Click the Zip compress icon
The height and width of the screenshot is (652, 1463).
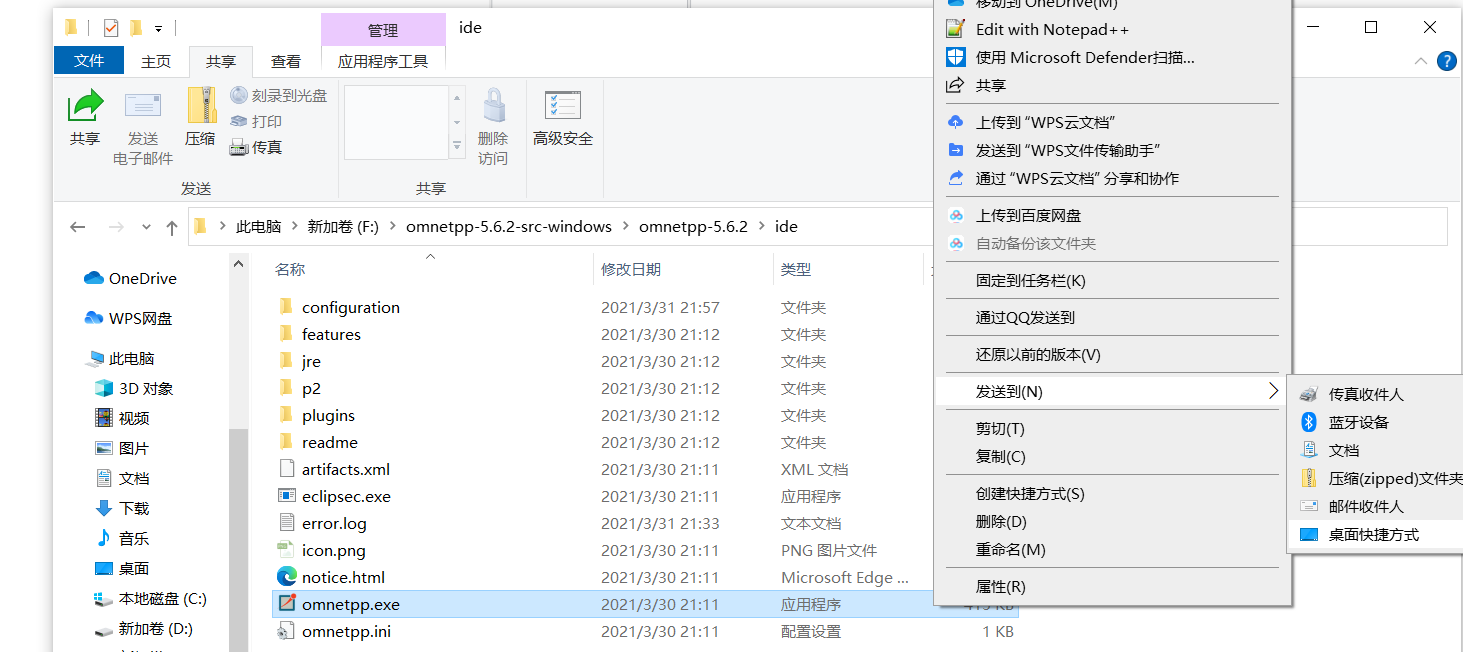(201, 105)
